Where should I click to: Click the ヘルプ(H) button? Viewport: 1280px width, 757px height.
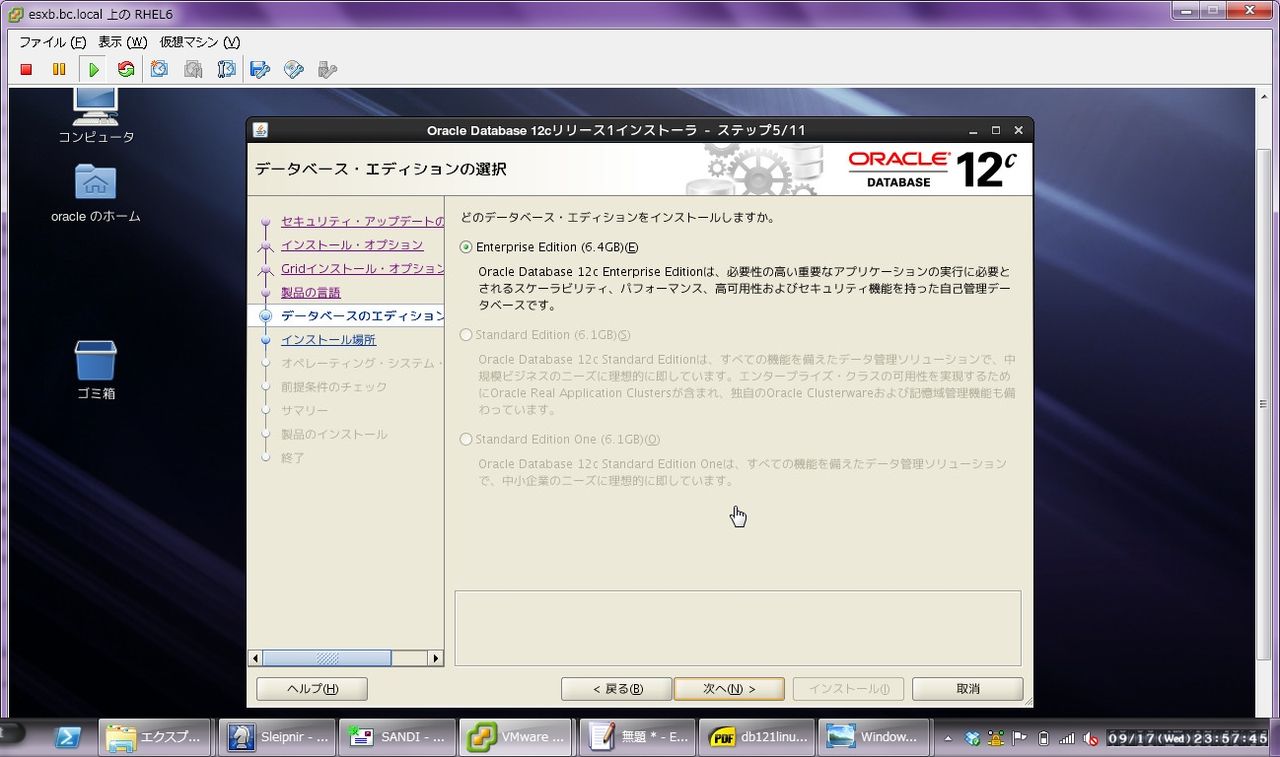(x=312, y=689)
